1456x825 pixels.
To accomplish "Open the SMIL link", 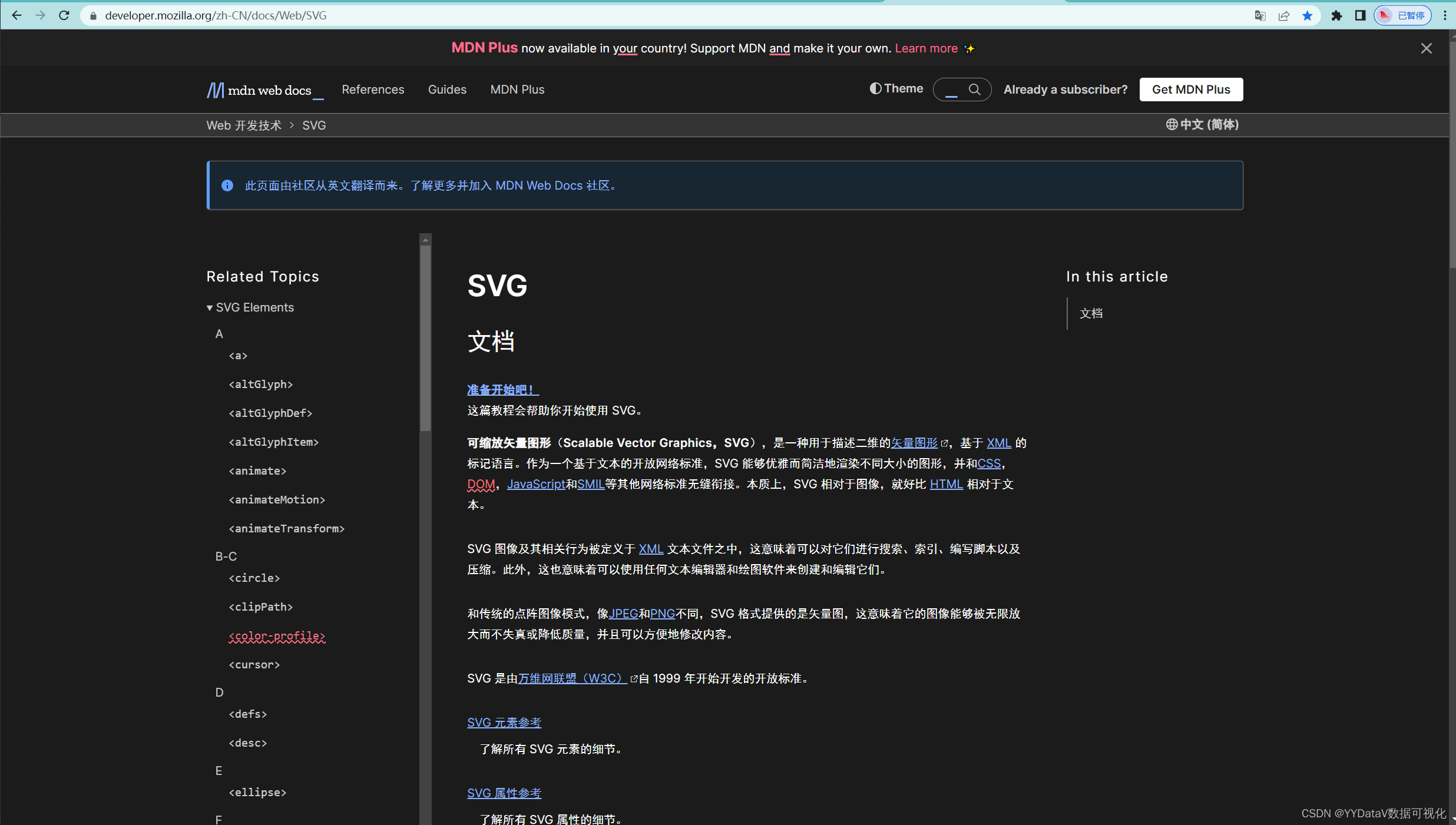I will tap(591, 484).
